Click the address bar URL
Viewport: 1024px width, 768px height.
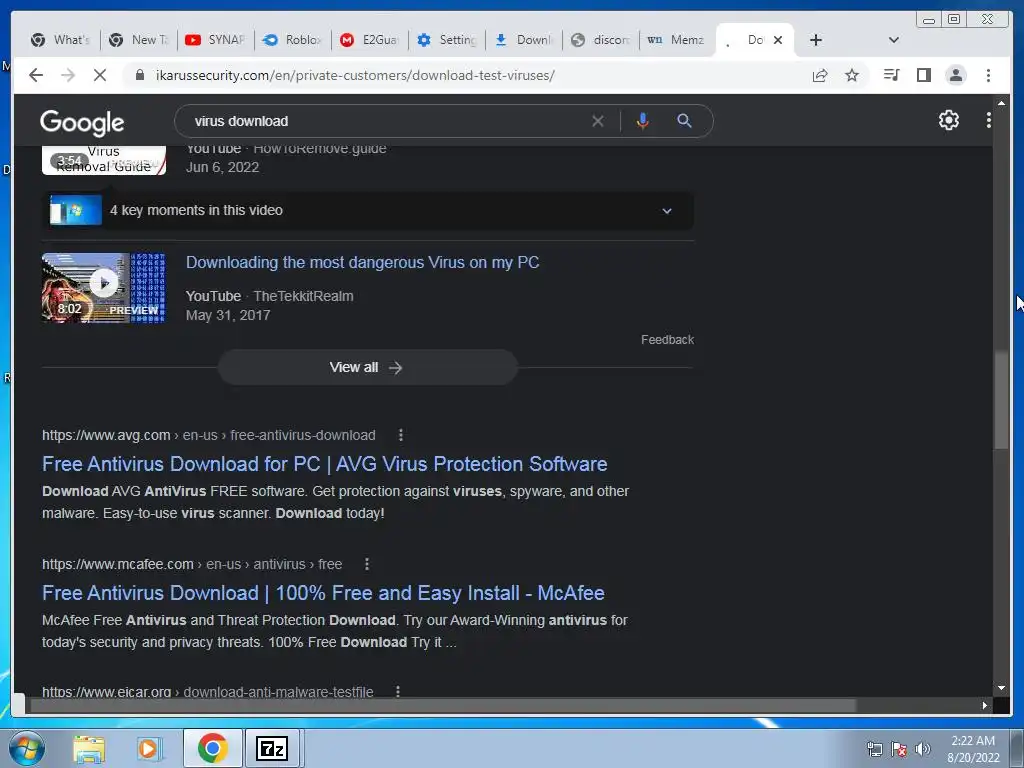355,75
